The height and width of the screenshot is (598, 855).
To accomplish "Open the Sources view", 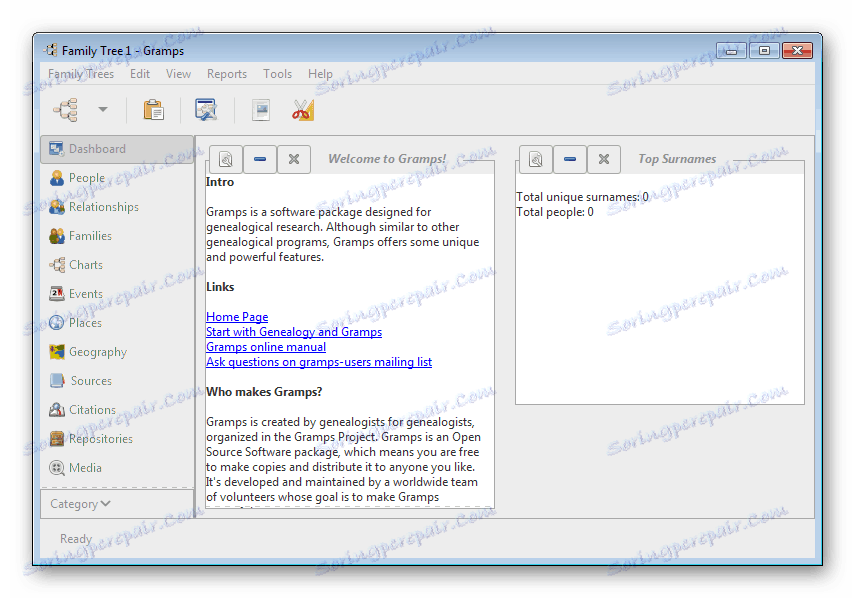I will 80,380.
